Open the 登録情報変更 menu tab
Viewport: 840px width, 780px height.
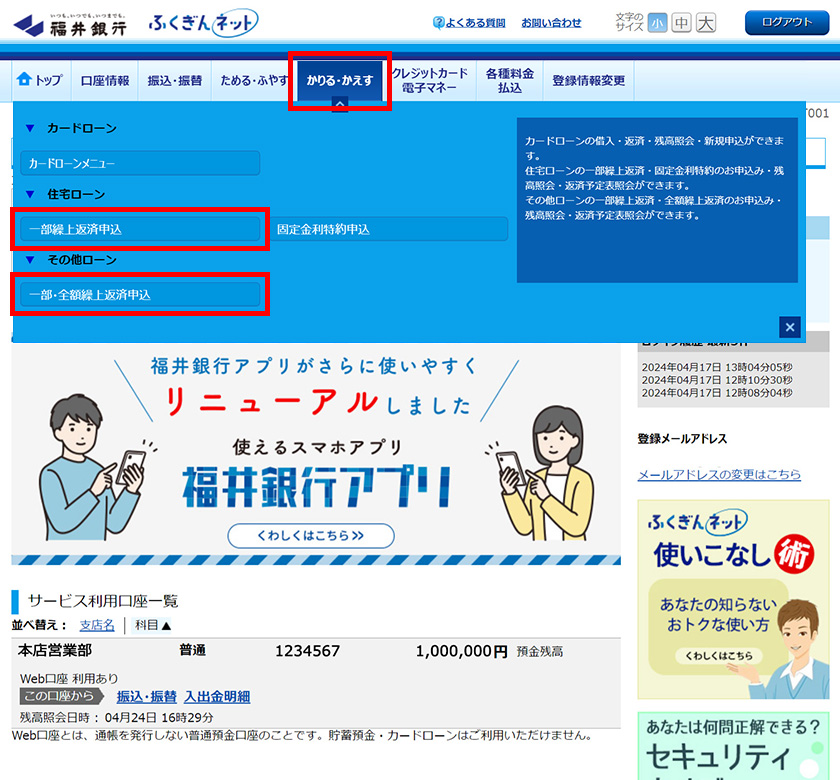click(x=589, y=80)
